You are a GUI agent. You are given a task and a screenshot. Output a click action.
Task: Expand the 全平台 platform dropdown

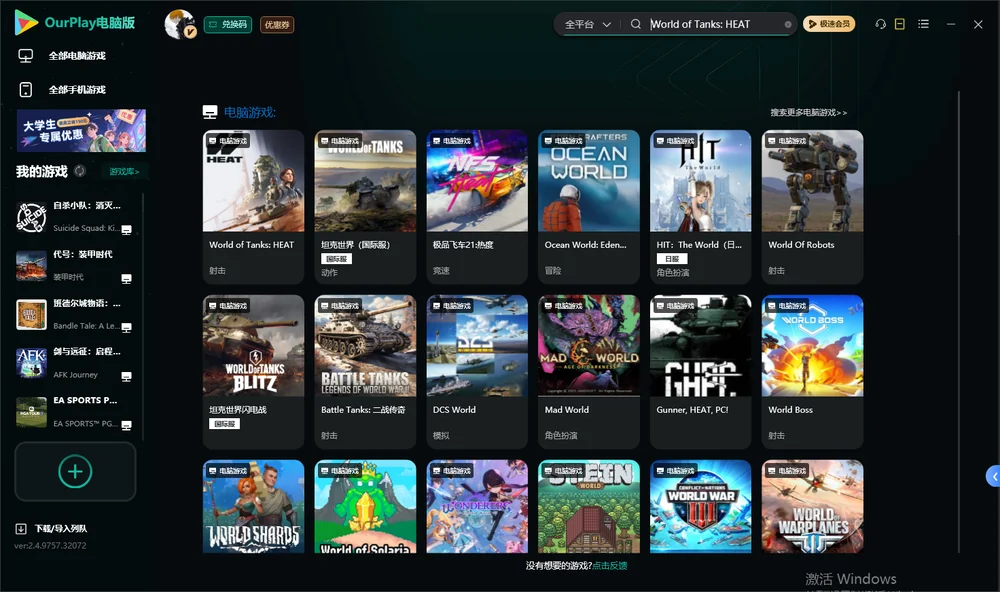coord(587,24)
